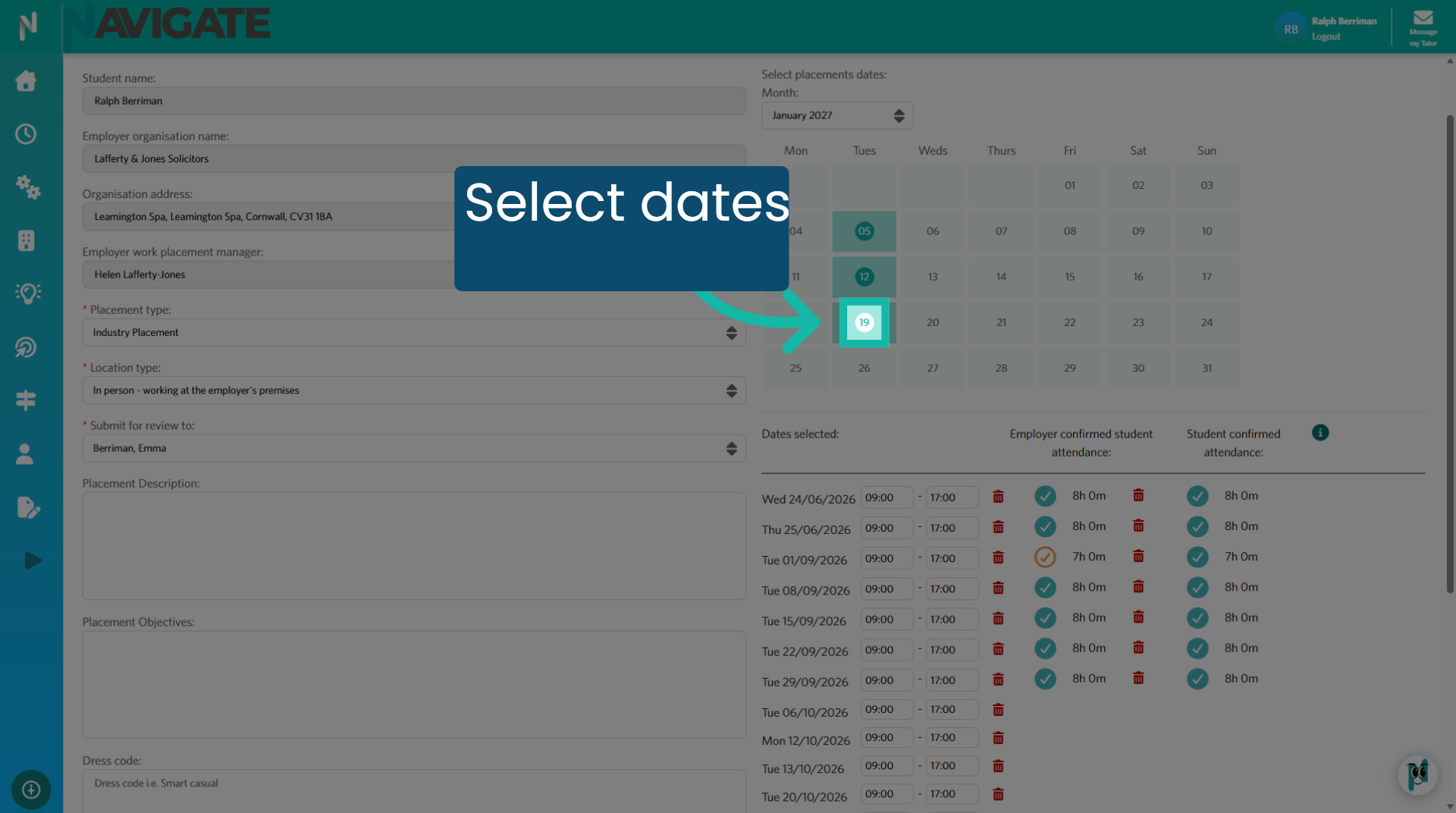Edit end time for Tue 22/09/2026
The width and height of the screenshot is (1456, 813).
click(x=952, y=650)
